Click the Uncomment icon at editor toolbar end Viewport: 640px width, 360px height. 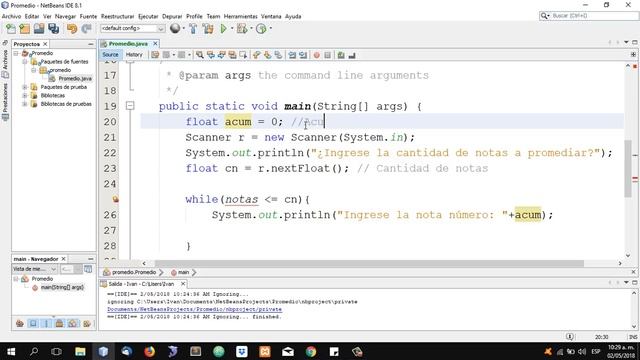(x=352, y=55)
